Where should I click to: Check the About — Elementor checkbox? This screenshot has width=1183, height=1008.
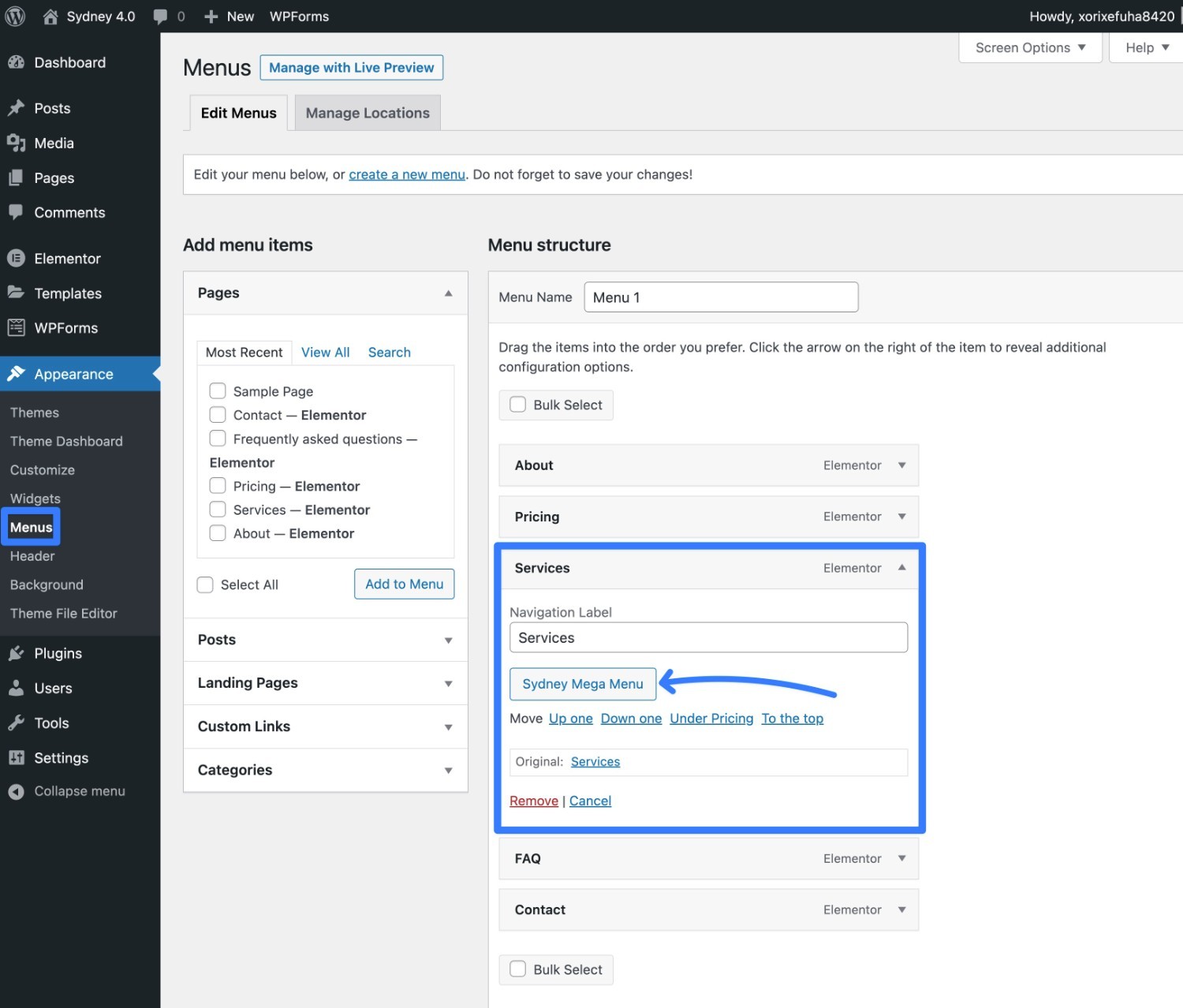click(x=218, y=532)
